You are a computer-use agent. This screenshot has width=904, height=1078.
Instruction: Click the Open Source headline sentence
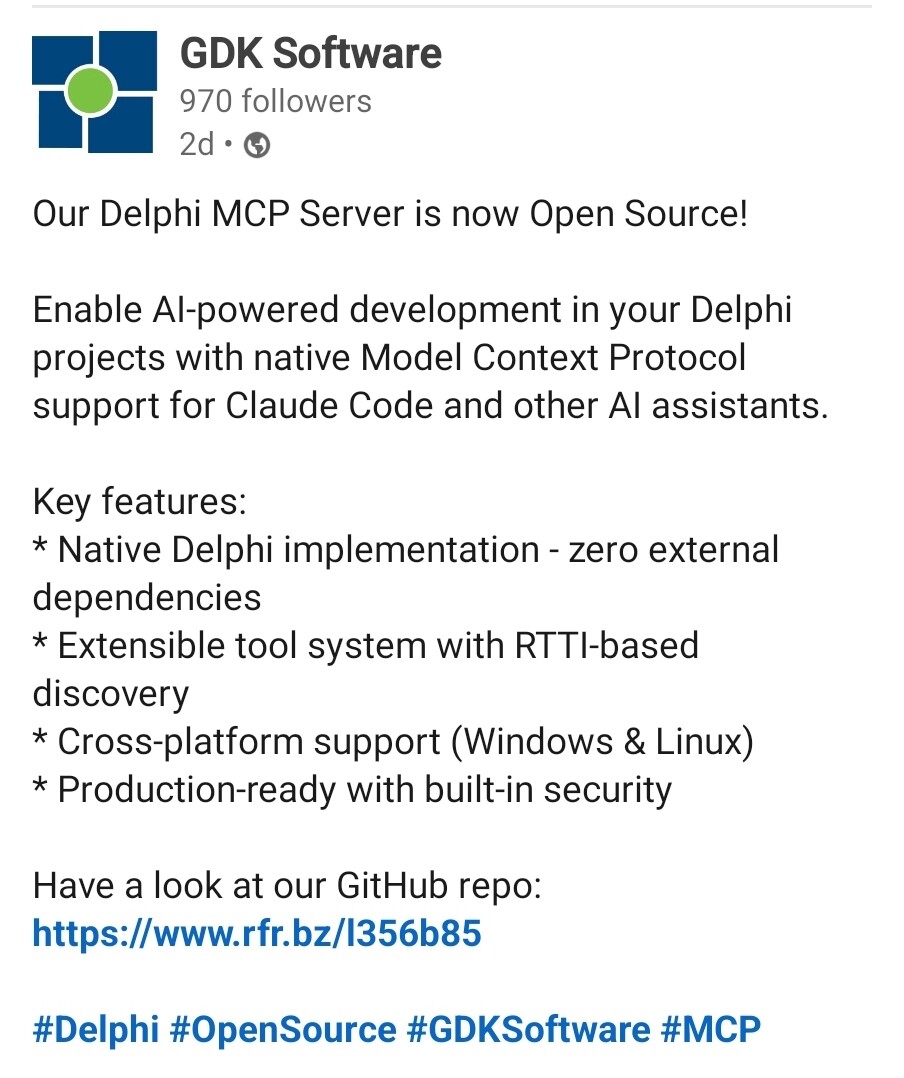(390, 213)
